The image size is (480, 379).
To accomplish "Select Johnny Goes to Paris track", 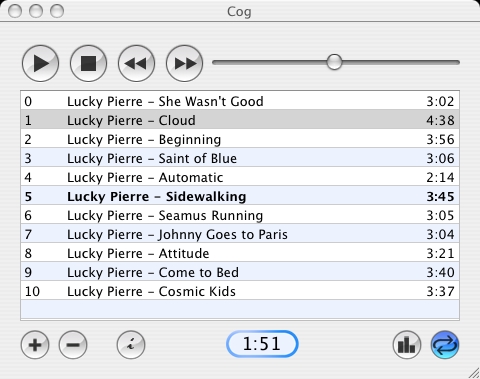I will tap(240, 234).
